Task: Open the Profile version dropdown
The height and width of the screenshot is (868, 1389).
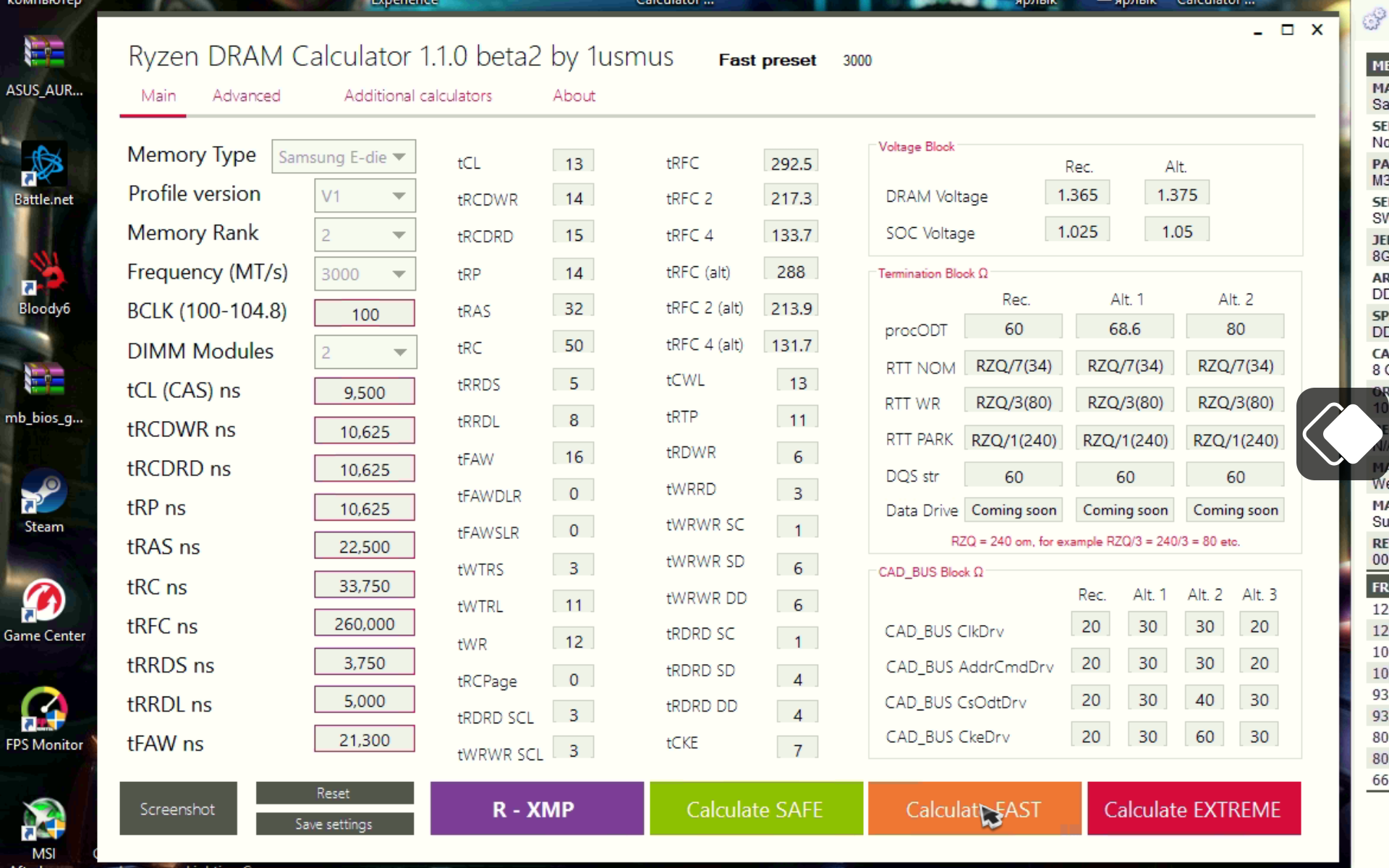Action: (365, 196)
